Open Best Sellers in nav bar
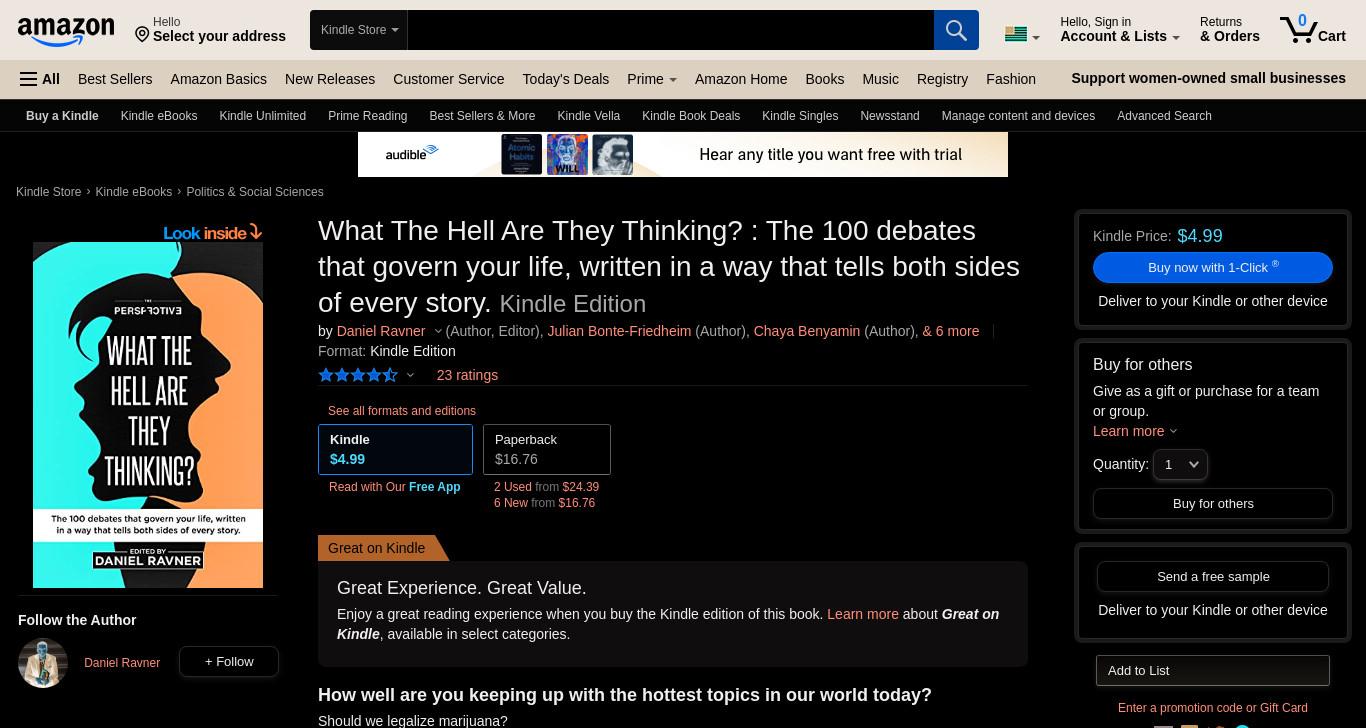The image size is (1366, 728). (x=115, y=79)
